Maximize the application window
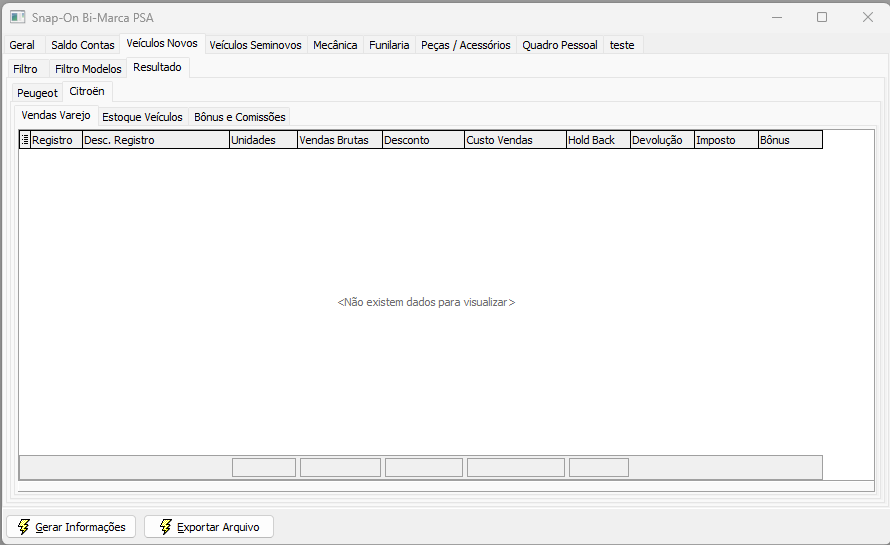 tap(822, 18)
